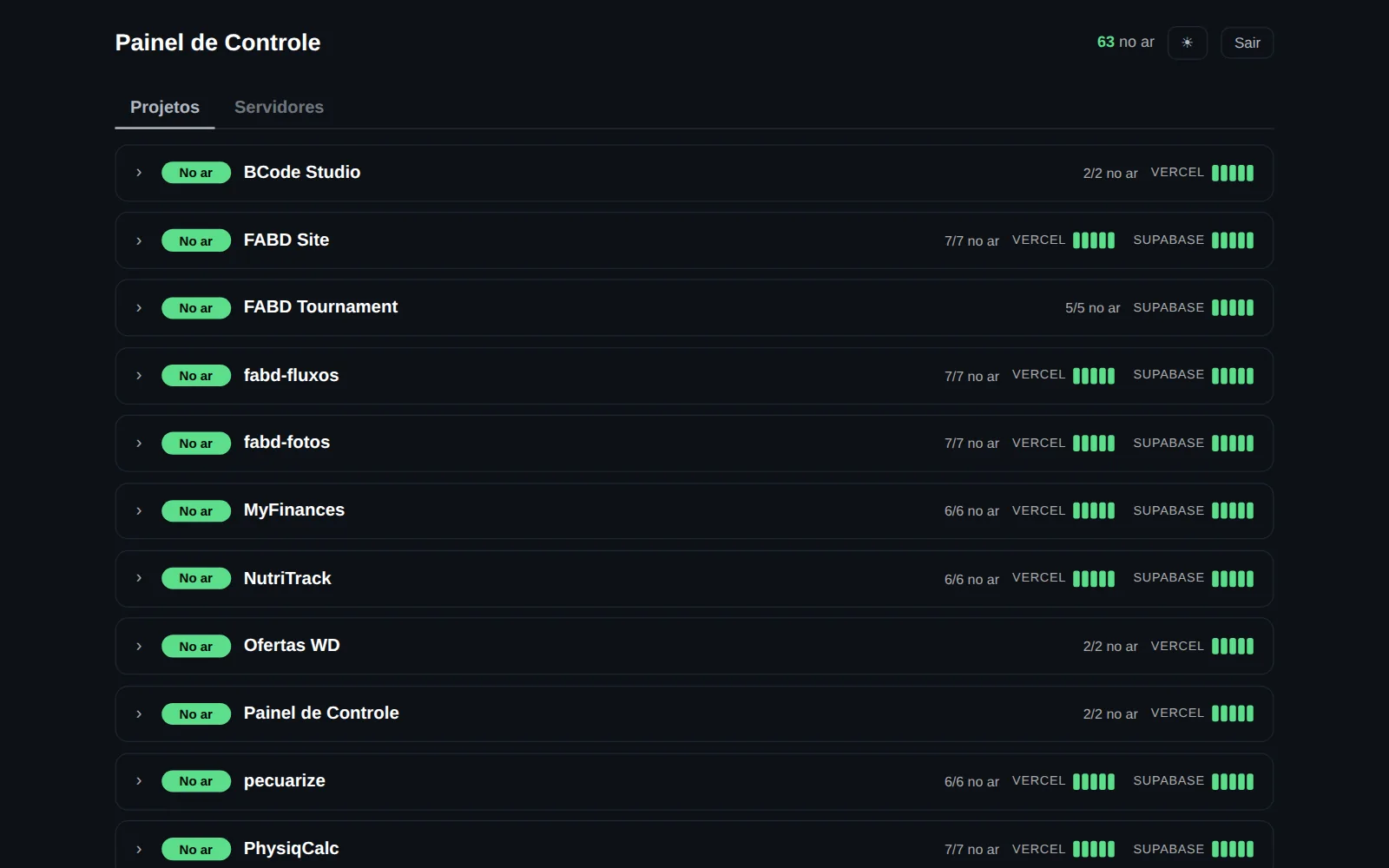
Task: Click FABD Site Supabase status bars
Action: [1233, 240]
